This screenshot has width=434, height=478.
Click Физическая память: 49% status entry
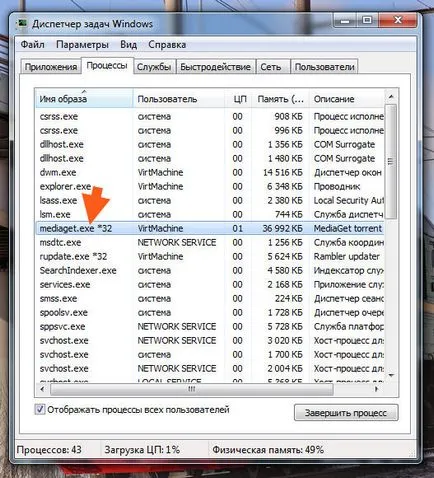(268, 450)
